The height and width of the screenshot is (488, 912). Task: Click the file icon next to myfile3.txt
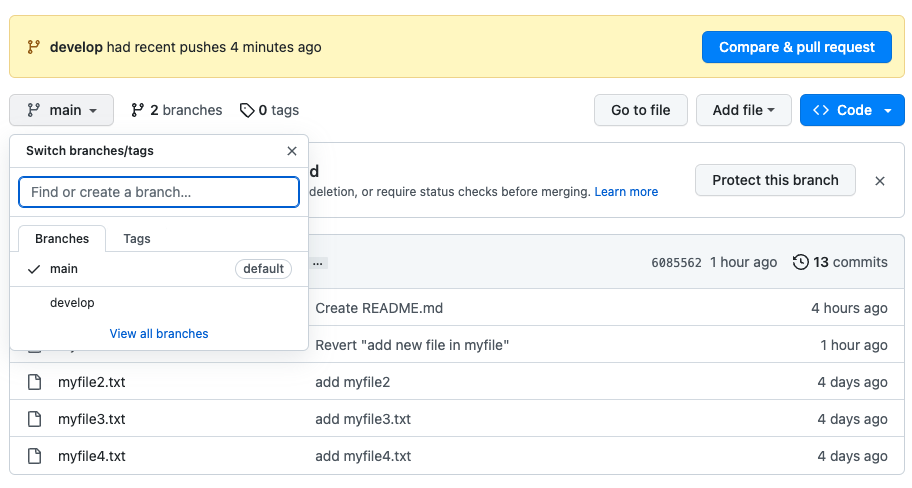tap(35, 419)
